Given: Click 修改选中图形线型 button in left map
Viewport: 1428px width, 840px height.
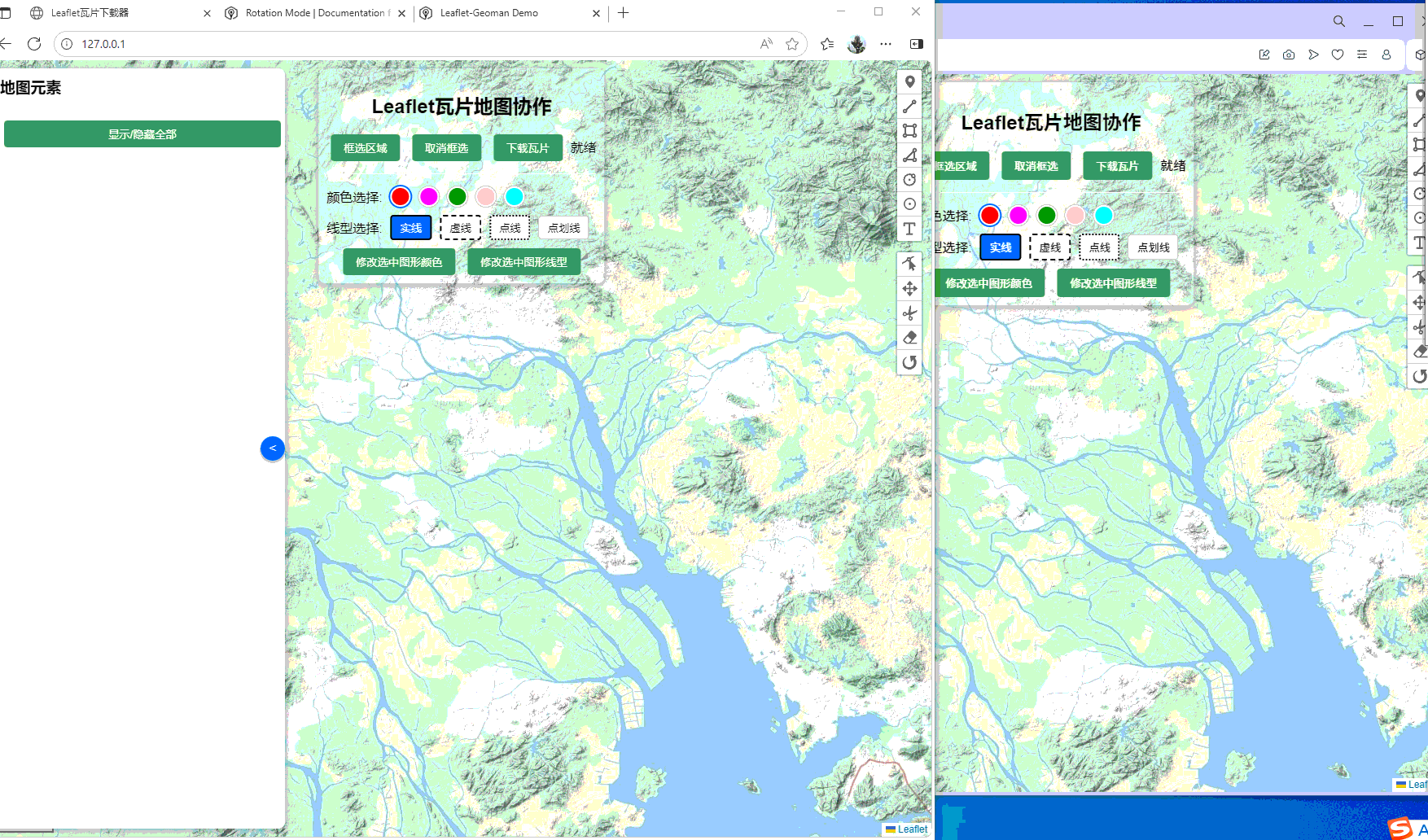Looking at the screenshot, I should tap(523, 262).
